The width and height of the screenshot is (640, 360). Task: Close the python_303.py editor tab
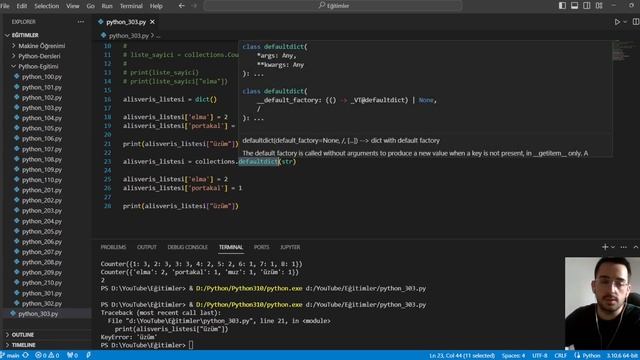152,22
